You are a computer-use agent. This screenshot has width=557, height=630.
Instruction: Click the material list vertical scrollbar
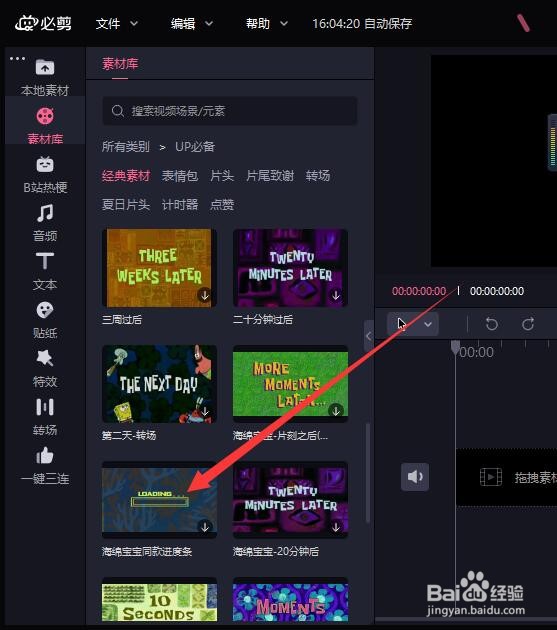(x=367, y=473)
